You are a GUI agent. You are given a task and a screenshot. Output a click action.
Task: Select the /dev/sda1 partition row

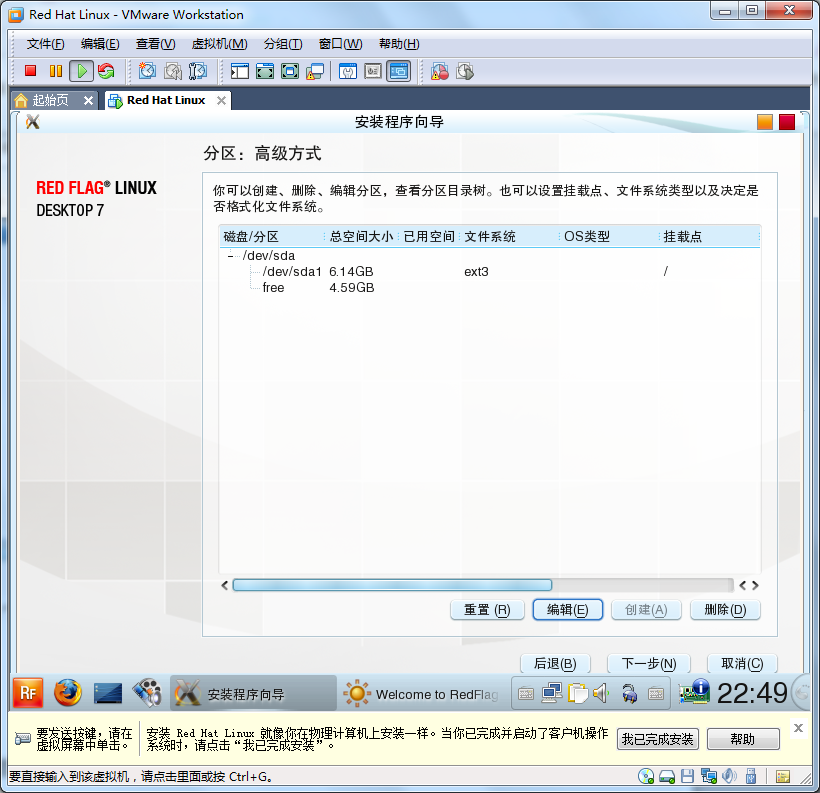point(489,271)
